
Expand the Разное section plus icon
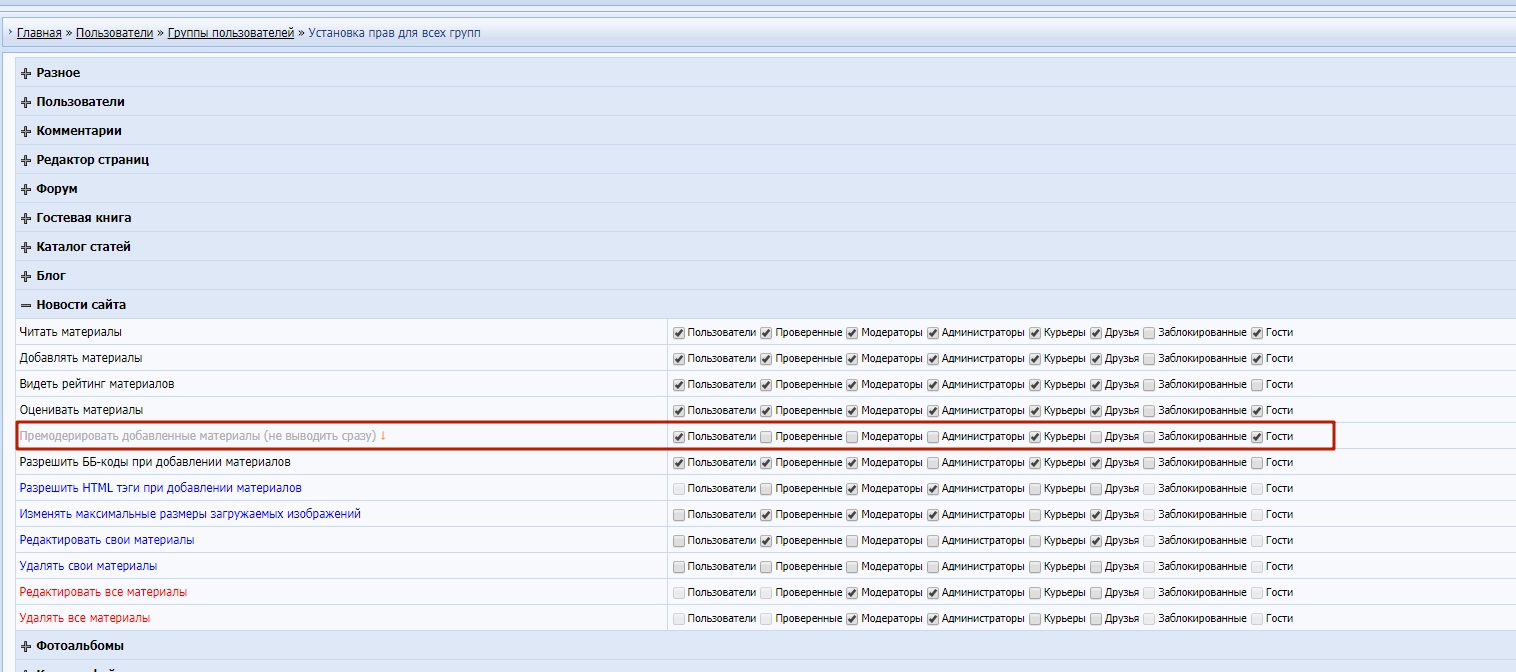(x=26, y=73)
